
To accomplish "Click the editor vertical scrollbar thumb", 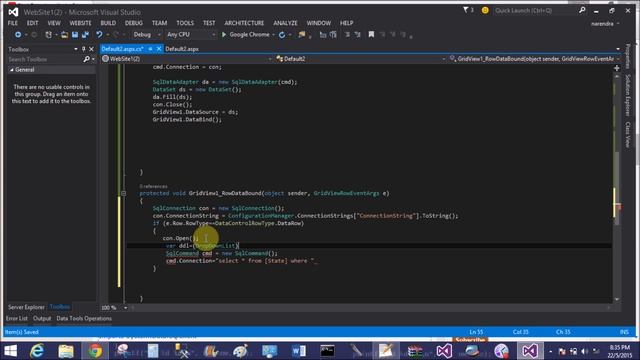I will pos(617,188).
